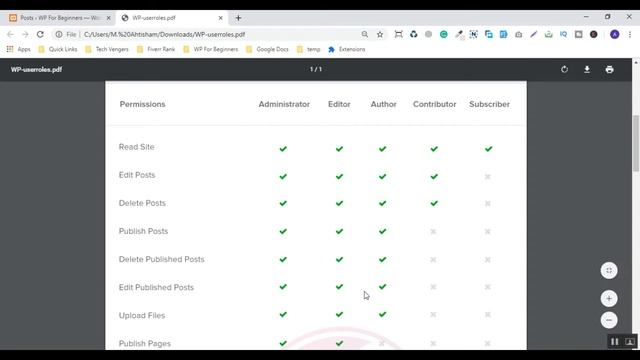Click the Contributor column header
Viewport: 640px width, 360px height.
click(434, 104)
